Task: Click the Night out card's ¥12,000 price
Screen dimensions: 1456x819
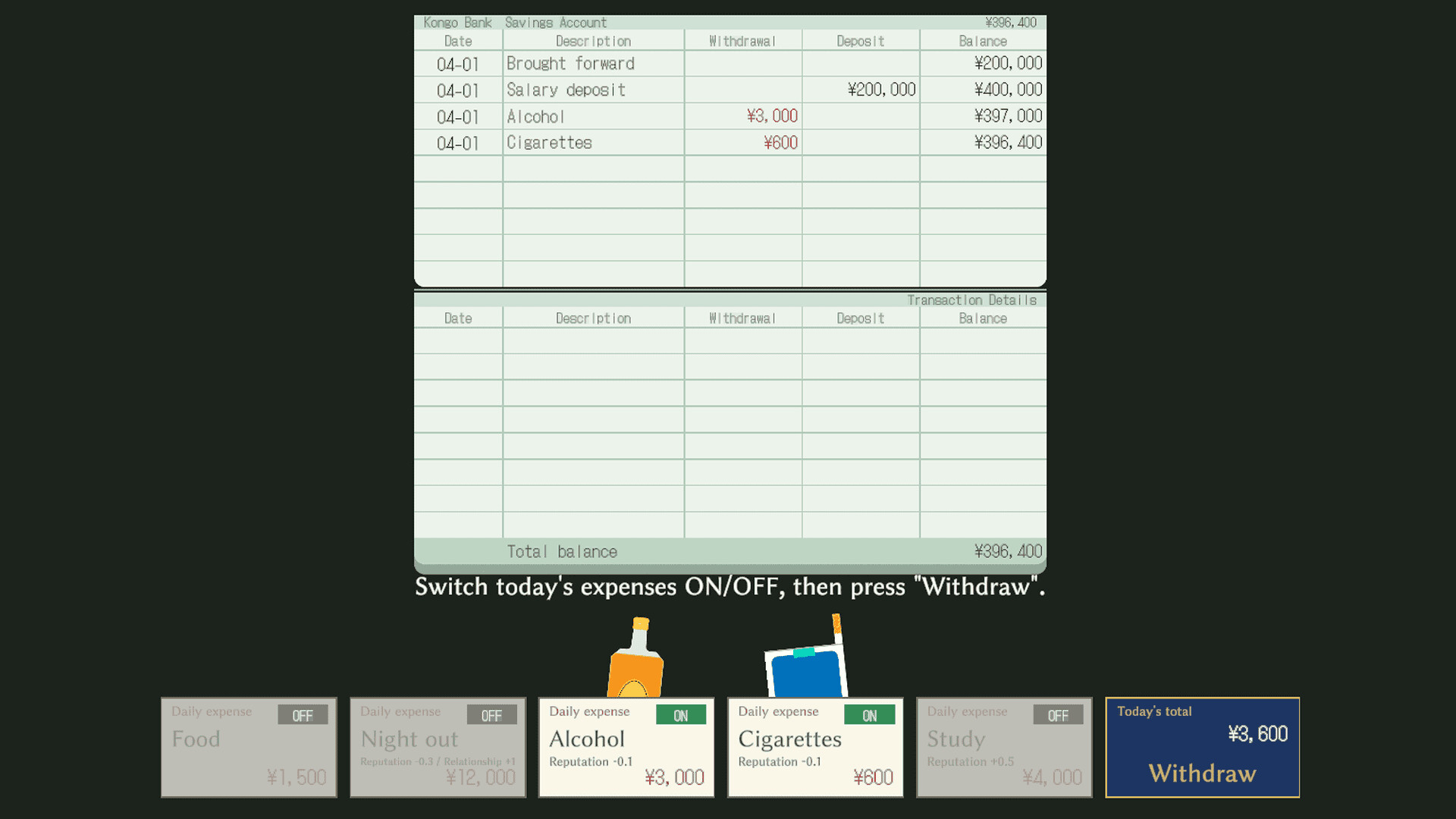Action: coord(480,777)
